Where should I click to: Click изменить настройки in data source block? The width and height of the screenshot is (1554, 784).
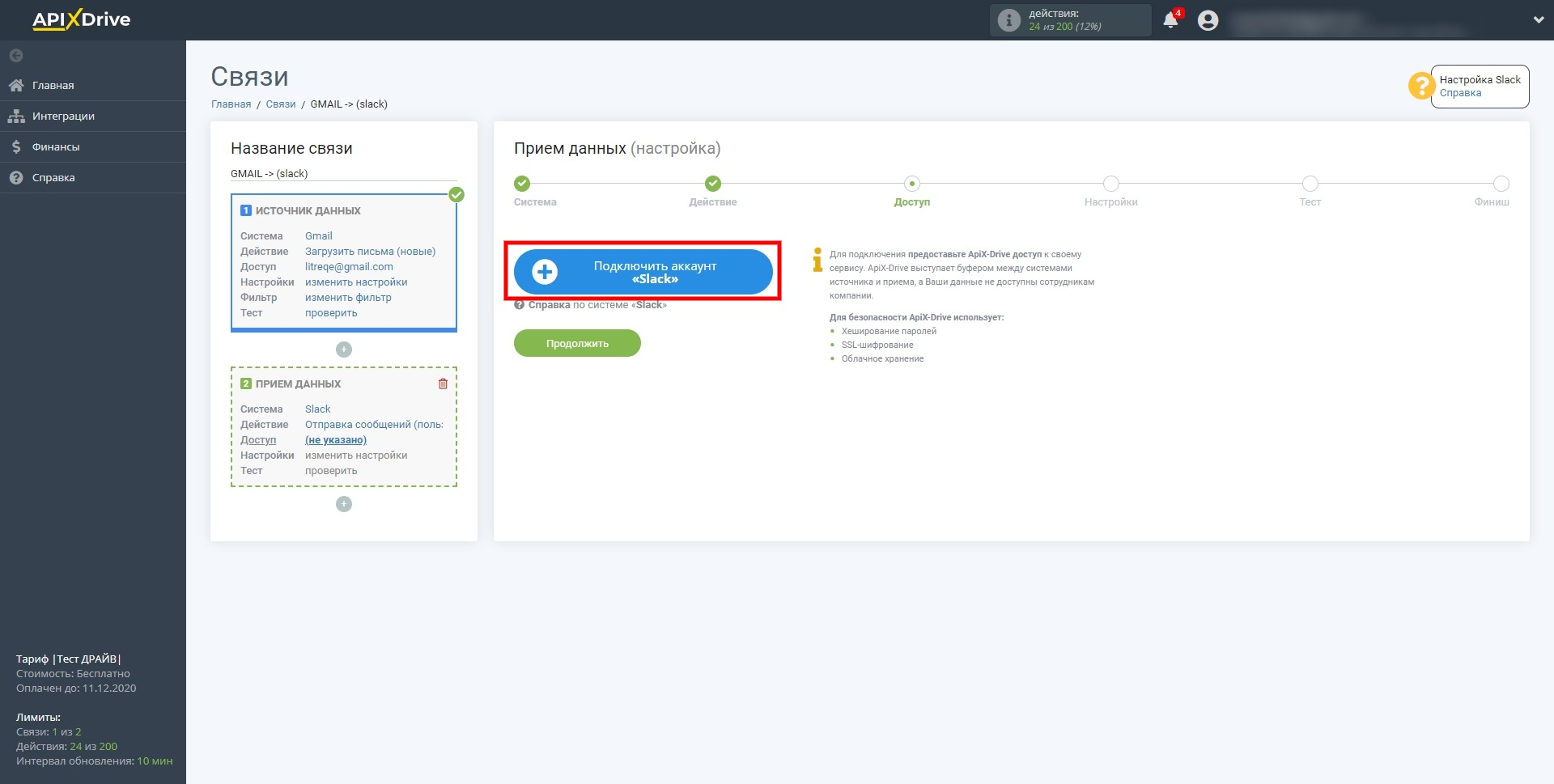coord(356,282)
